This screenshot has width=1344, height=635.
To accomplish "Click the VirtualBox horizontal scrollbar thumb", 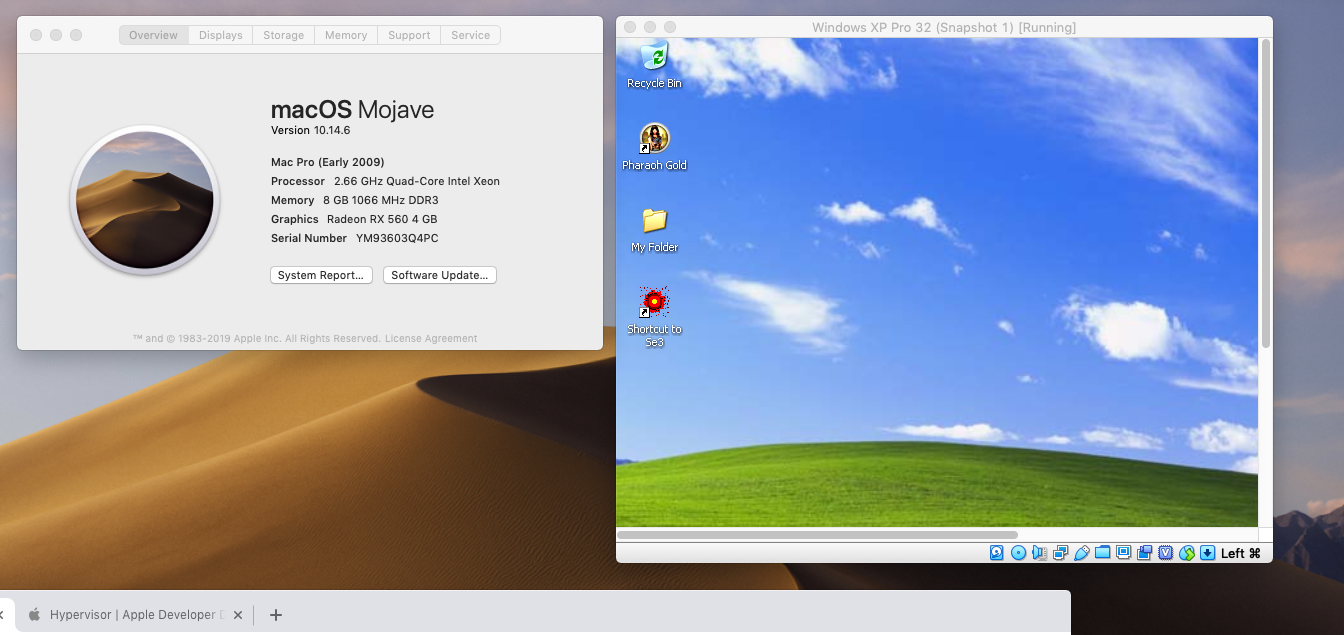I will click(x=817, y=535).
